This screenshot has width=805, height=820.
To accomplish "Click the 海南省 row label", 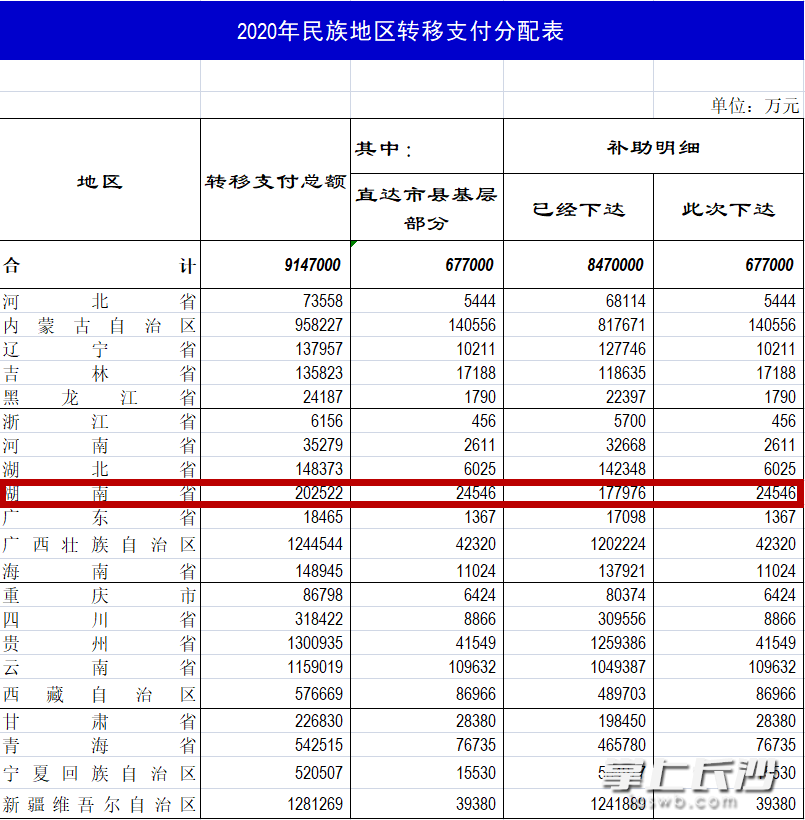I will [x=100, y=571].
